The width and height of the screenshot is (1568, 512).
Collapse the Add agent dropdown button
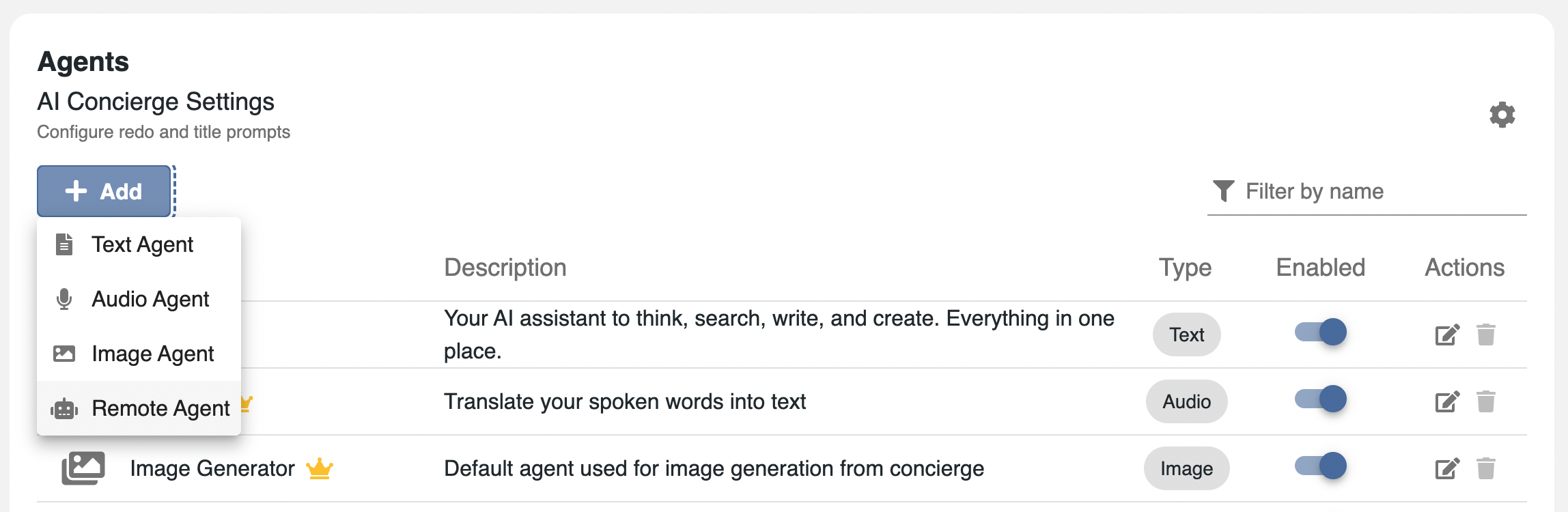pos(104,191)
